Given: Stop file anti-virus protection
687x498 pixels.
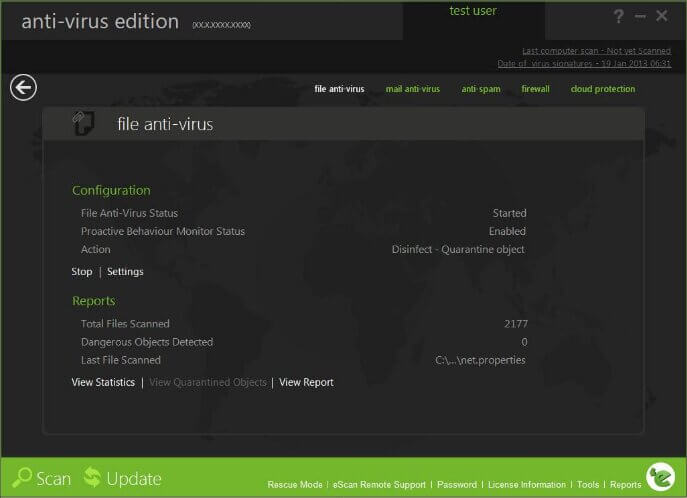Looking at the screenshot, I should click(82, 272).
